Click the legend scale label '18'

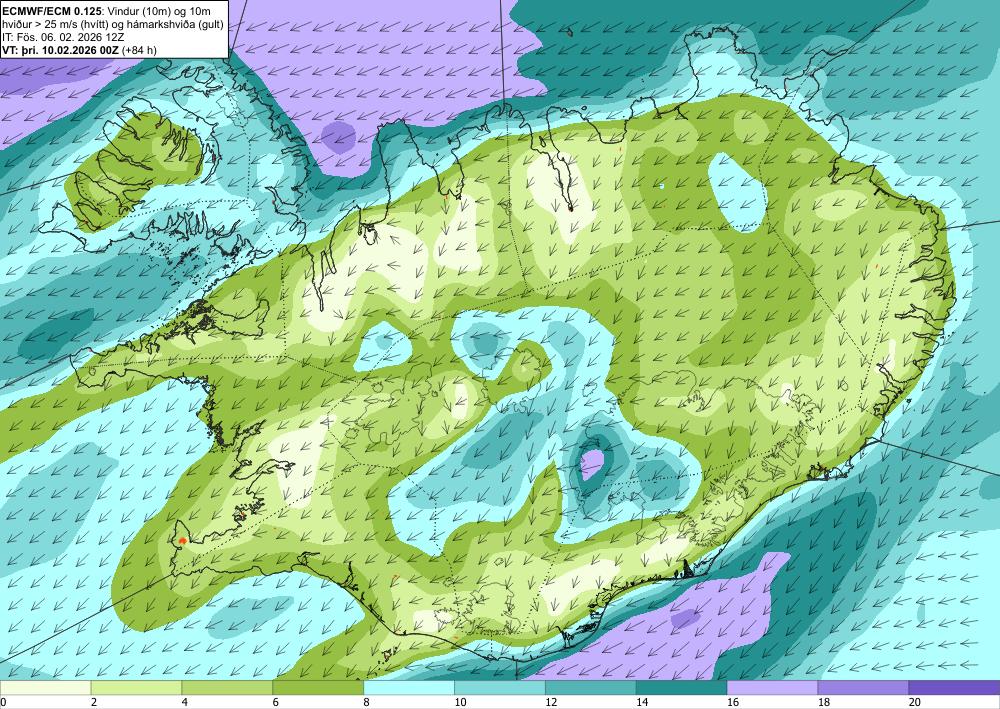click(x=824, y=703)
